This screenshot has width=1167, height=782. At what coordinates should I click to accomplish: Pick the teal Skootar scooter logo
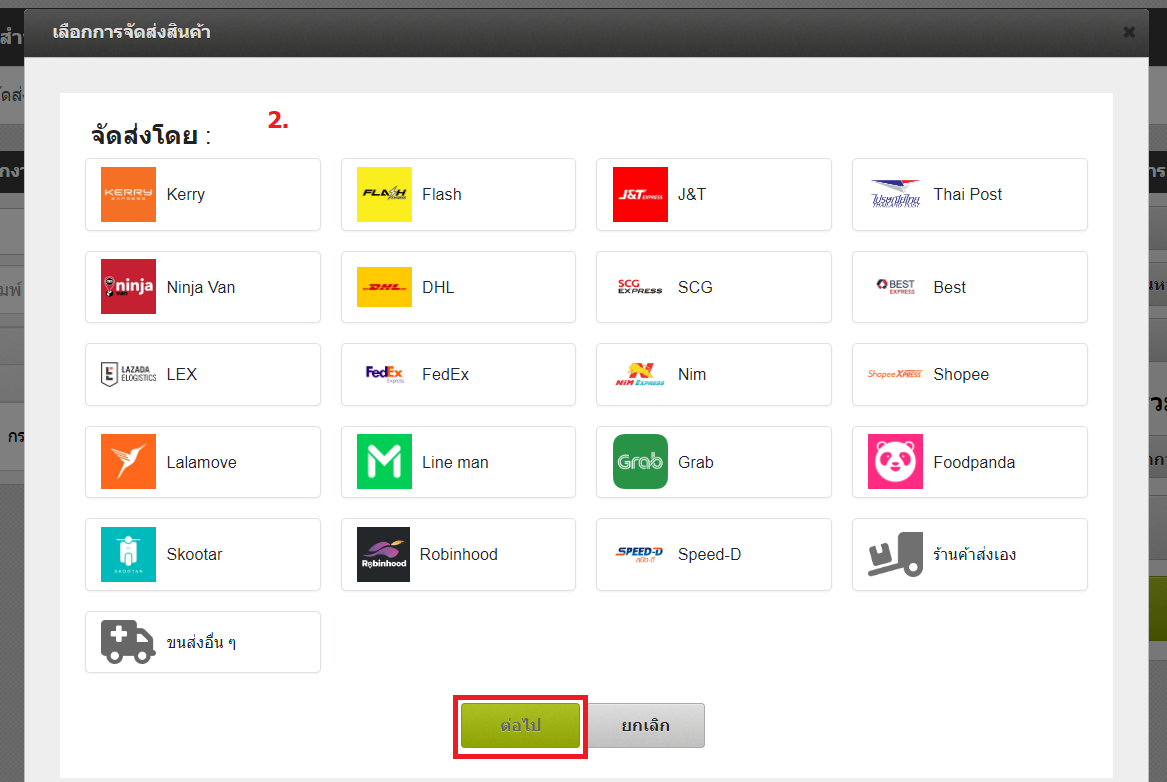(x=129, y=554)
